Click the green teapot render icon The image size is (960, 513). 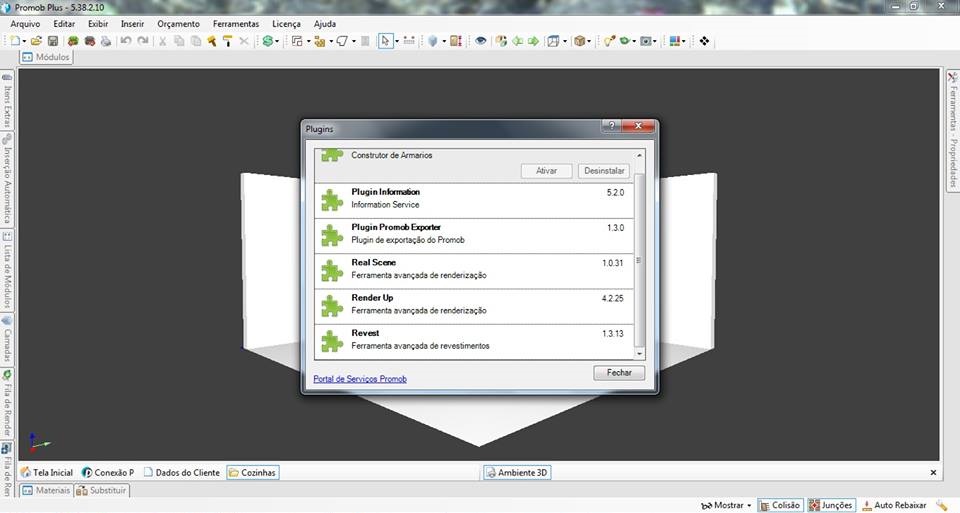point(624,41)
